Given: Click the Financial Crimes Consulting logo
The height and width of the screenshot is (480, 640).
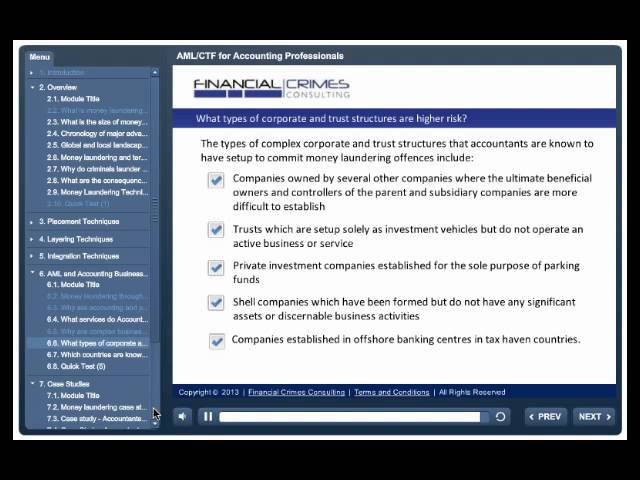Looking at the screenshot, I should [x=271, y=88].
